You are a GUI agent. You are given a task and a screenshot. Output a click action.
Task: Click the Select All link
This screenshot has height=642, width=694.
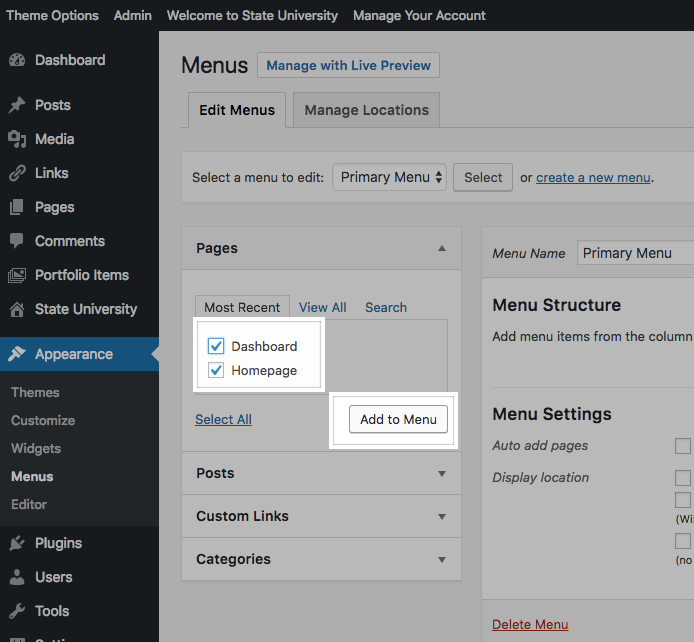pos(224,419)
